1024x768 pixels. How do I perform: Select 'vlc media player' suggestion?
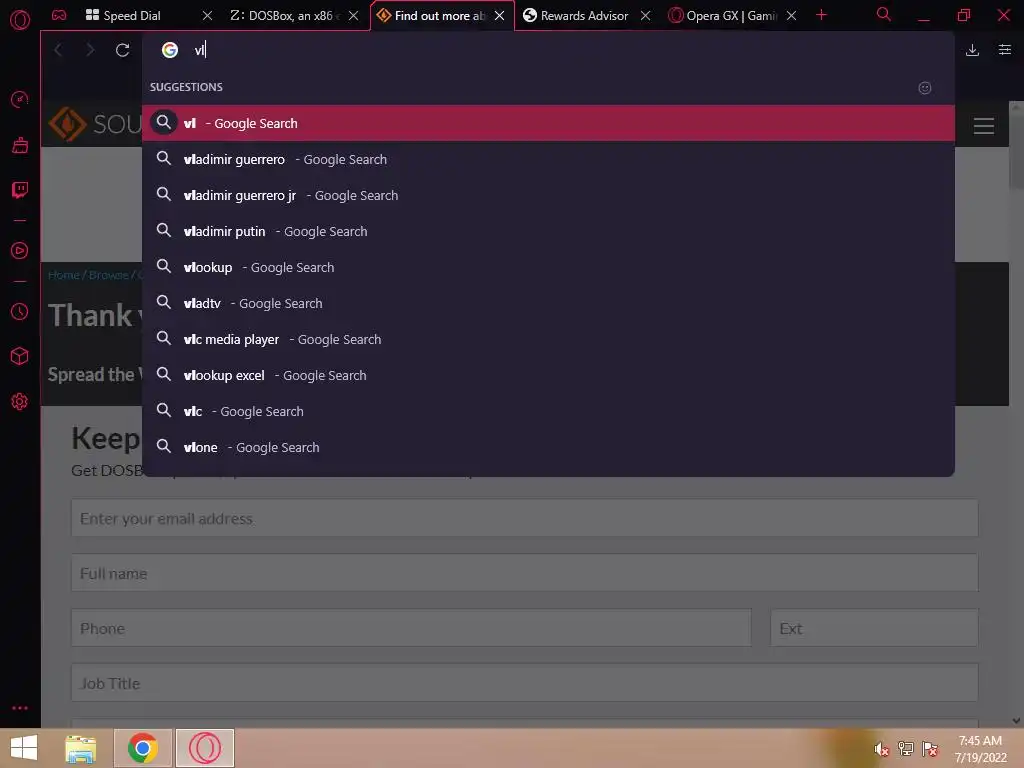(x=549, y=339)
